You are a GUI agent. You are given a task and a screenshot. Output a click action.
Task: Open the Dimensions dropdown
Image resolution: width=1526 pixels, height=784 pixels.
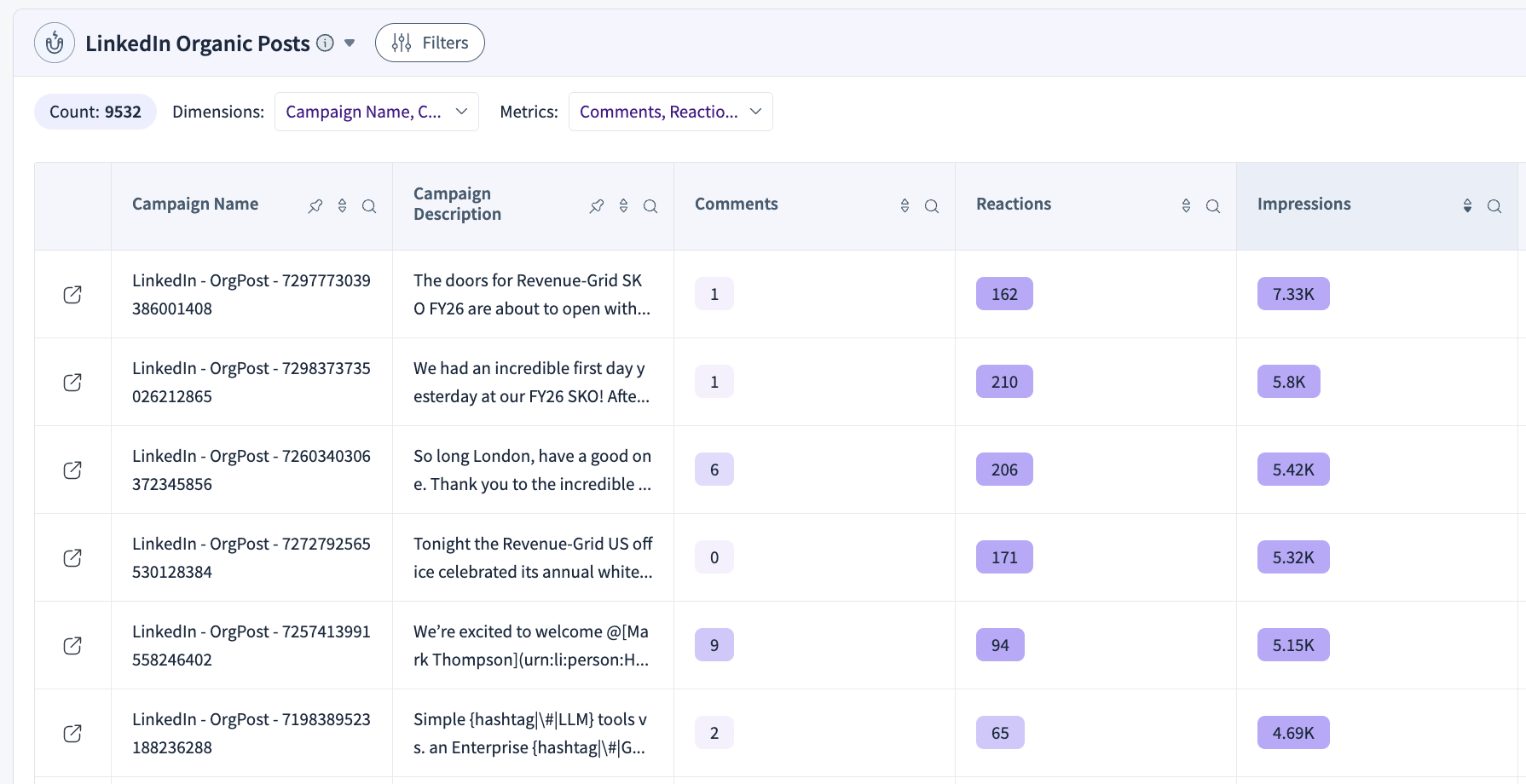coord(376,112)
